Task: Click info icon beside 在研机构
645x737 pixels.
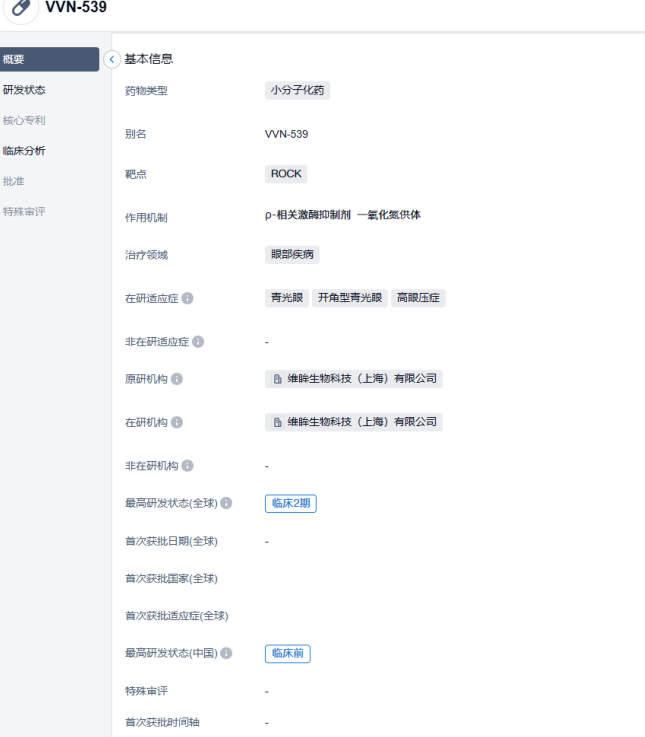Action: [x=177, y=423]
